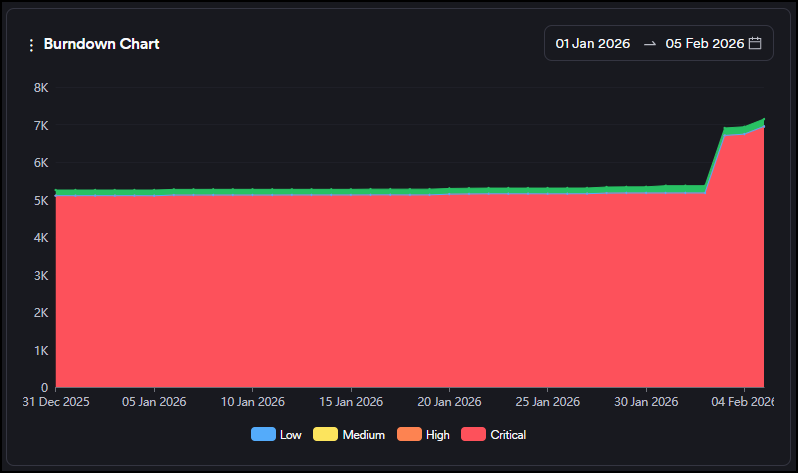Toggle the High series via its legend label
Viewport: 798px width, 473px height.
click(x=437, y=435)
